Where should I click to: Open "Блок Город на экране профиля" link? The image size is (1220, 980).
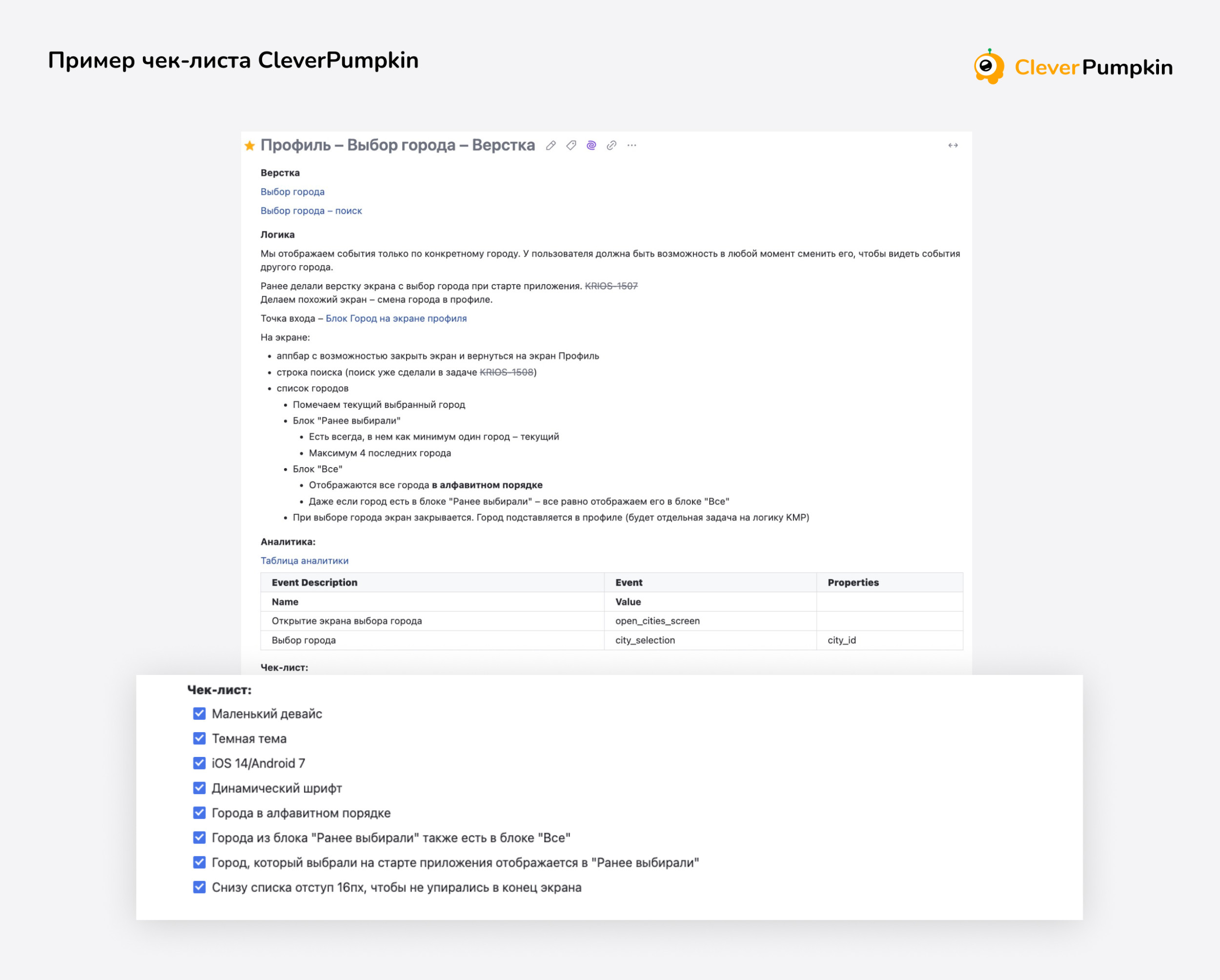[396, 319]
